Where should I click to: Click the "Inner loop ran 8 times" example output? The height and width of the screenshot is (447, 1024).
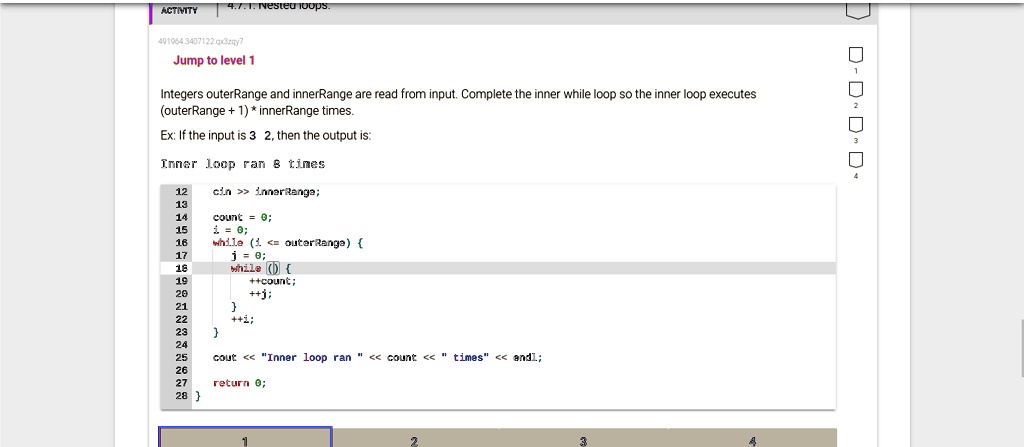[243, 163]
